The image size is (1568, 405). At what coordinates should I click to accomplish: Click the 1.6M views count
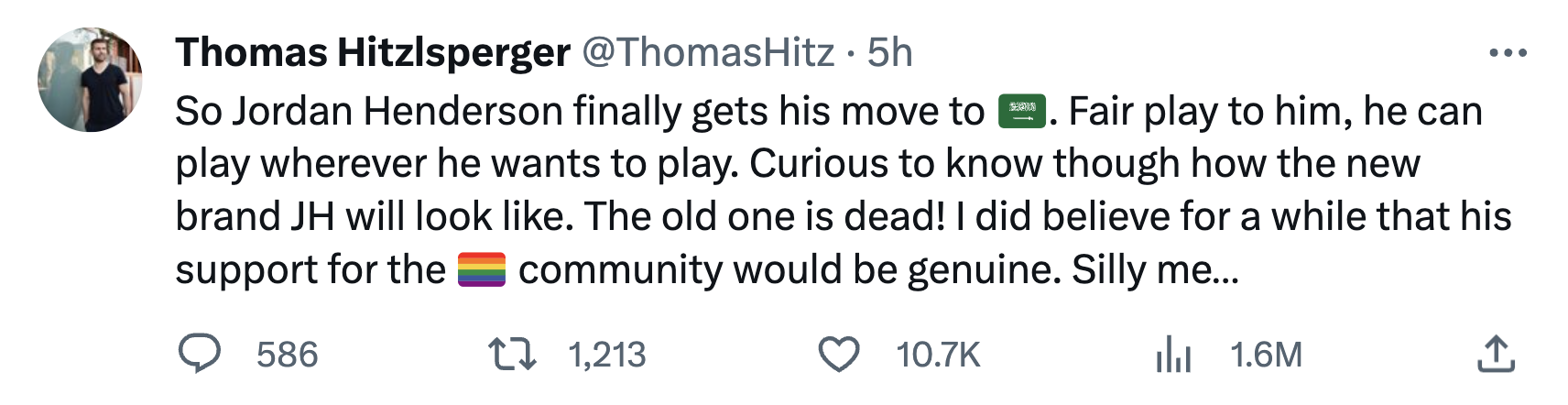(x=1266, y=355)
